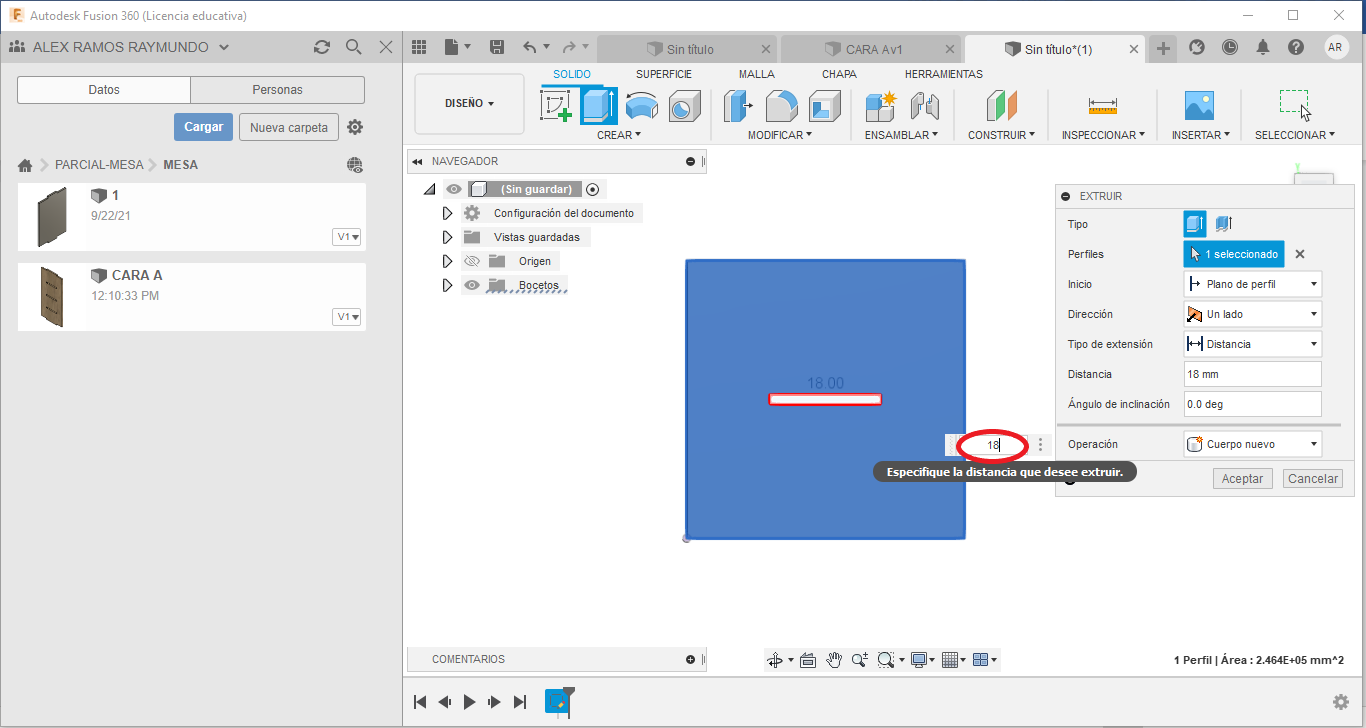Play the timeline
The height and width of the screenshot is (728, 1366).
point(470,702)
